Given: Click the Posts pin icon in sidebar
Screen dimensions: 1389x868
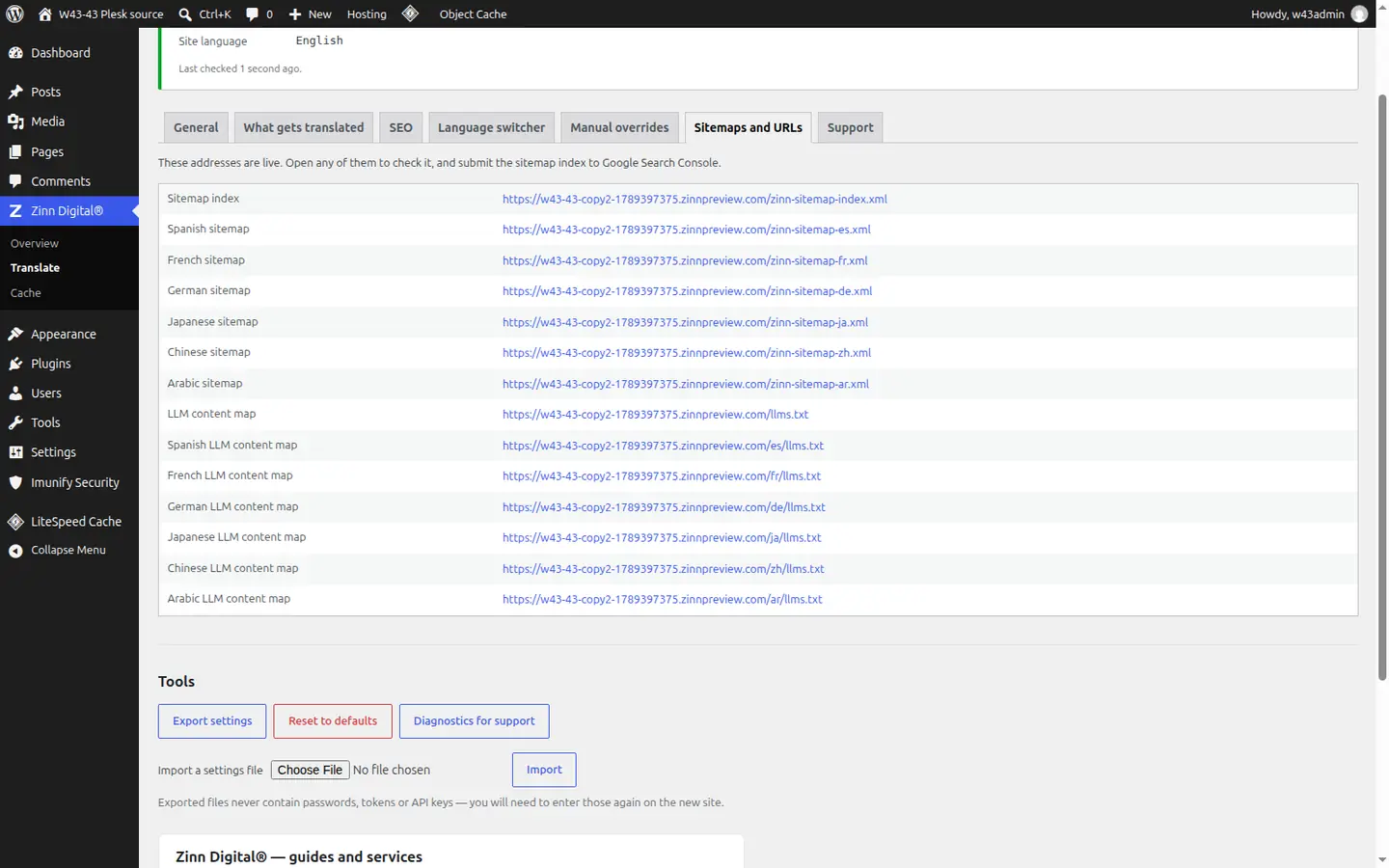Looking at the screenshot, I should click(15, 92).
